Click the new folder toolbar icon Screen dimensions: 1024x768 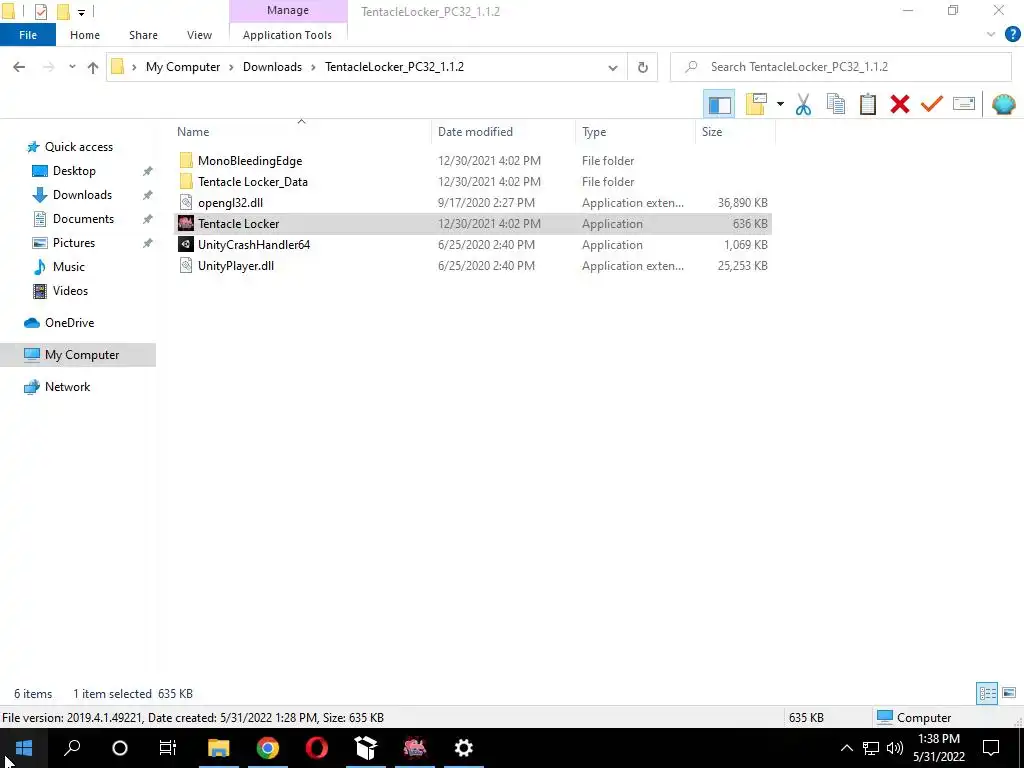756,104
